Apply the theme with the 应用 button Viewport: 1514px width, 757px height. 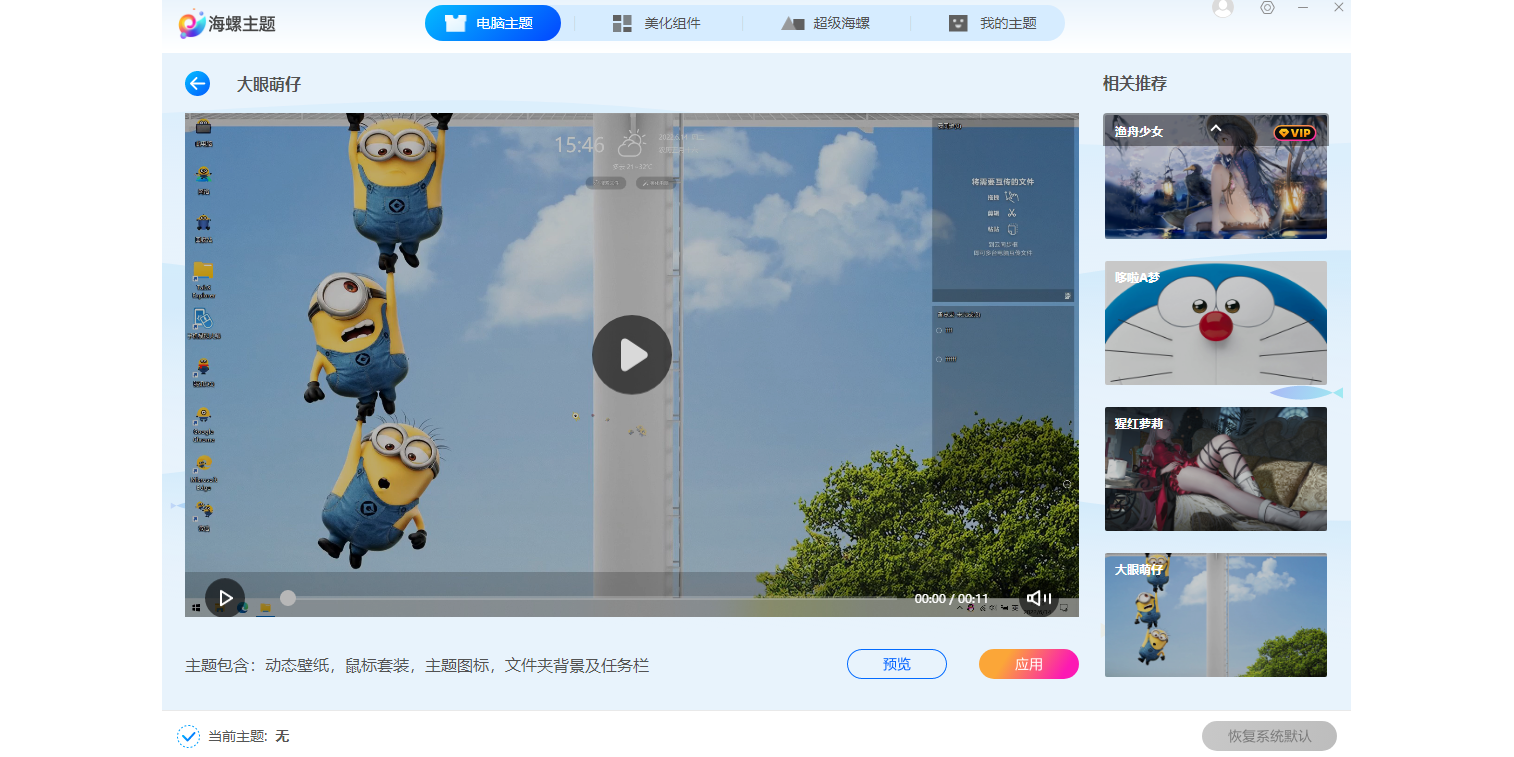pos(1028,663)
